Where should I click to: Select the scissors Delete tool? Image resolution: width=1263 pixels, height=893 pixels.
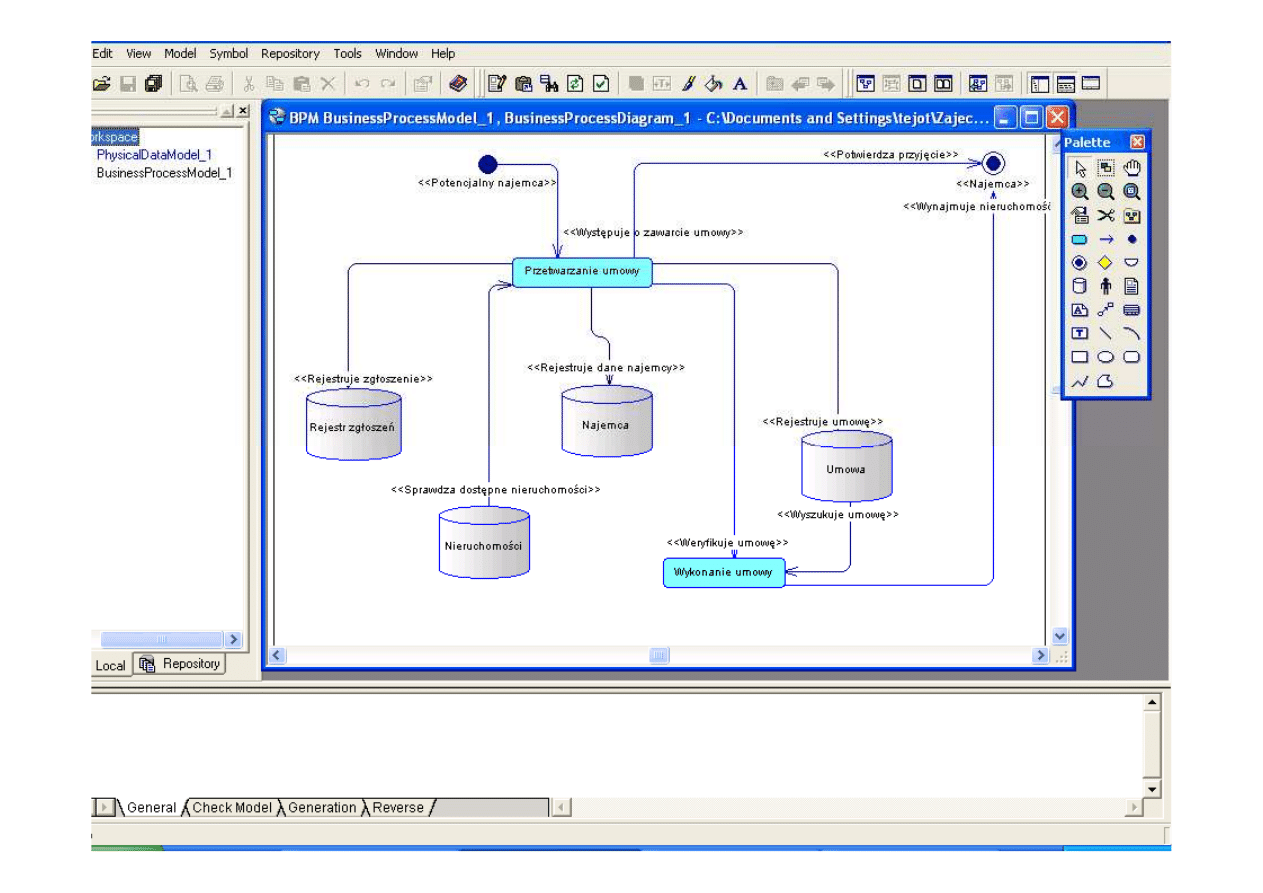(1105, 215)
